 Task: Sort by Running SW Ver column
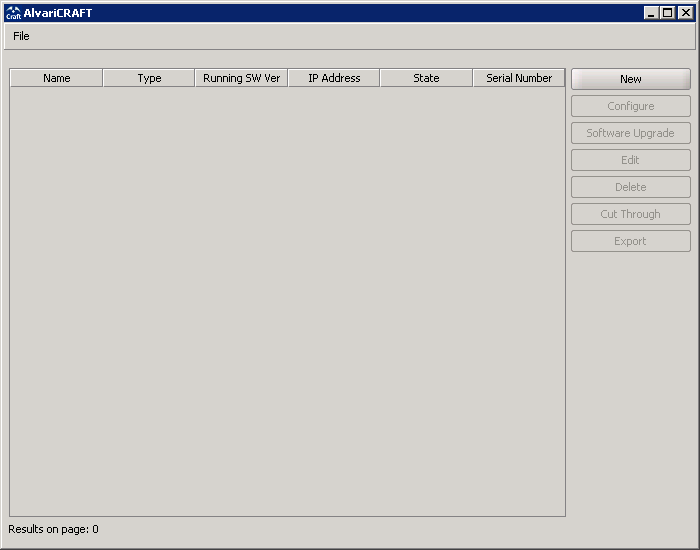(241, 78)
